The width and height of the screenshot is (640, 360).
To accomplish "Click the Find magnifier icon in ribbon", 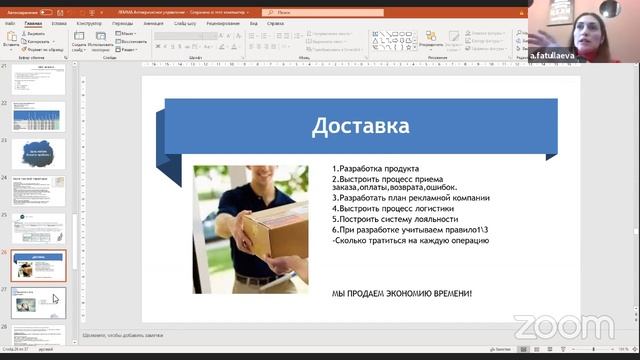I will coord(519,33).
